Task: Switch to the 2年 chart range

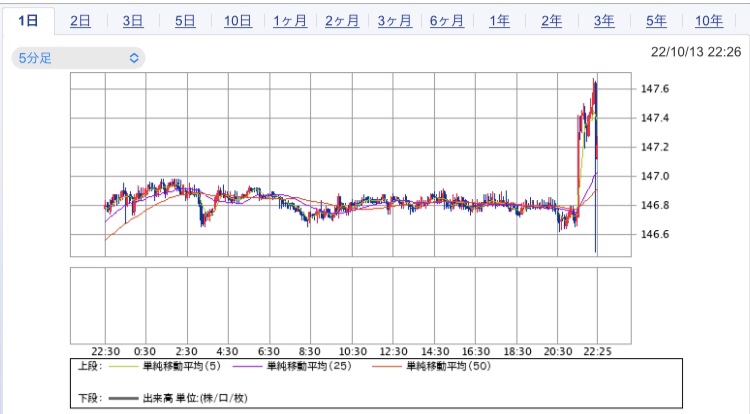Action: point(551,21)
